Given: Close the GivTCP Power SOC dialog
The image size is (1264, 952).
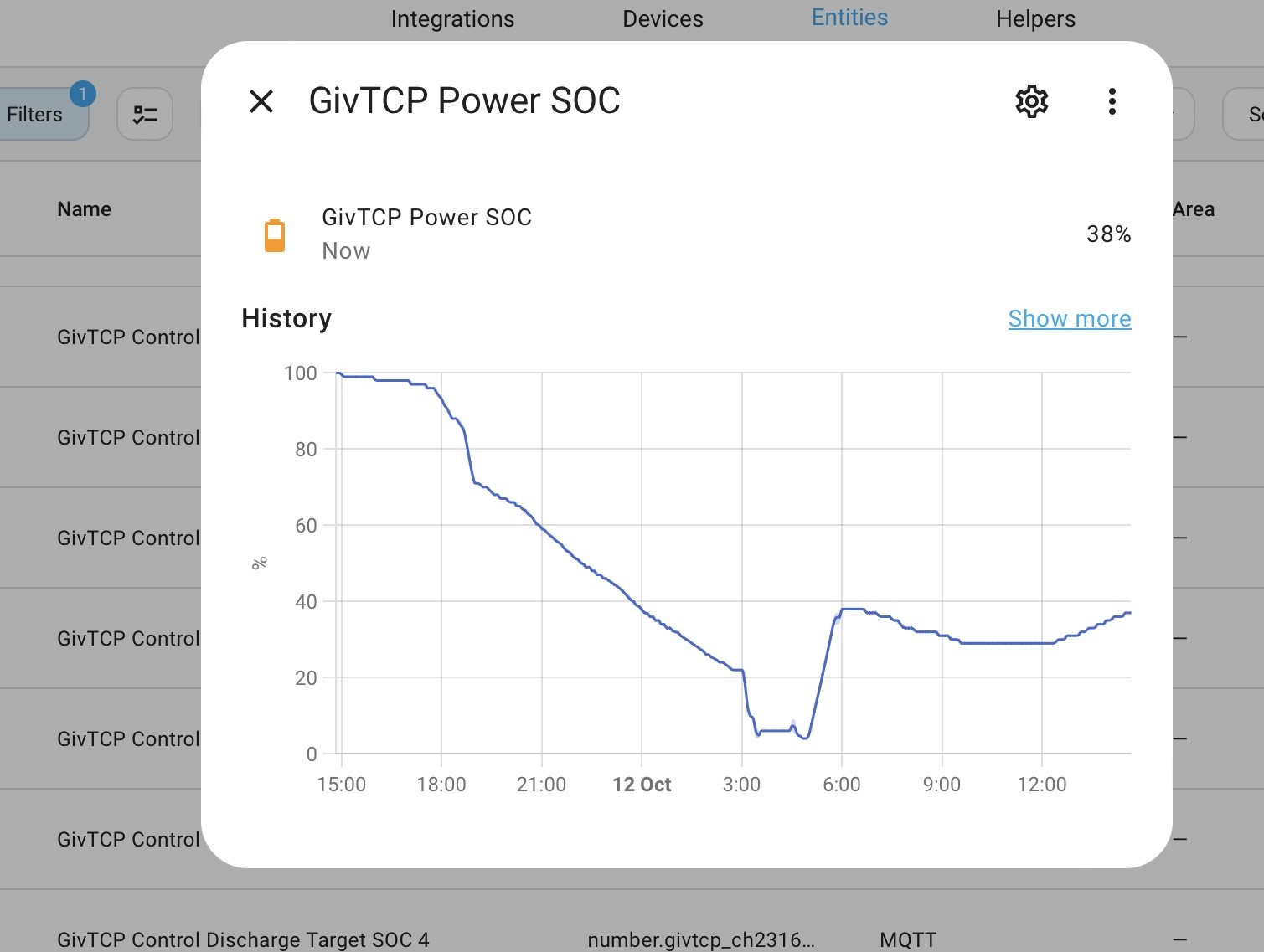Looking at the screenshot, I should 261,101.
